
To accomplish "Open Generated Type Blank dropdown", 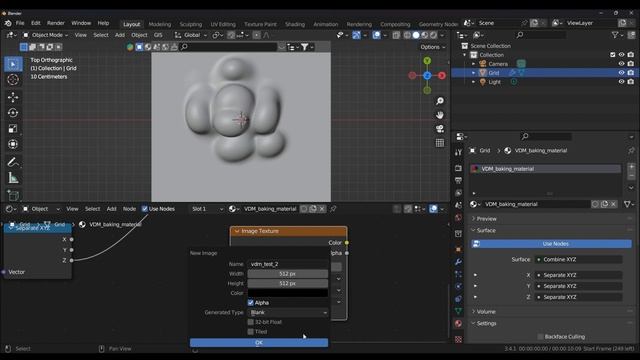I will click(x=288, y=313).
